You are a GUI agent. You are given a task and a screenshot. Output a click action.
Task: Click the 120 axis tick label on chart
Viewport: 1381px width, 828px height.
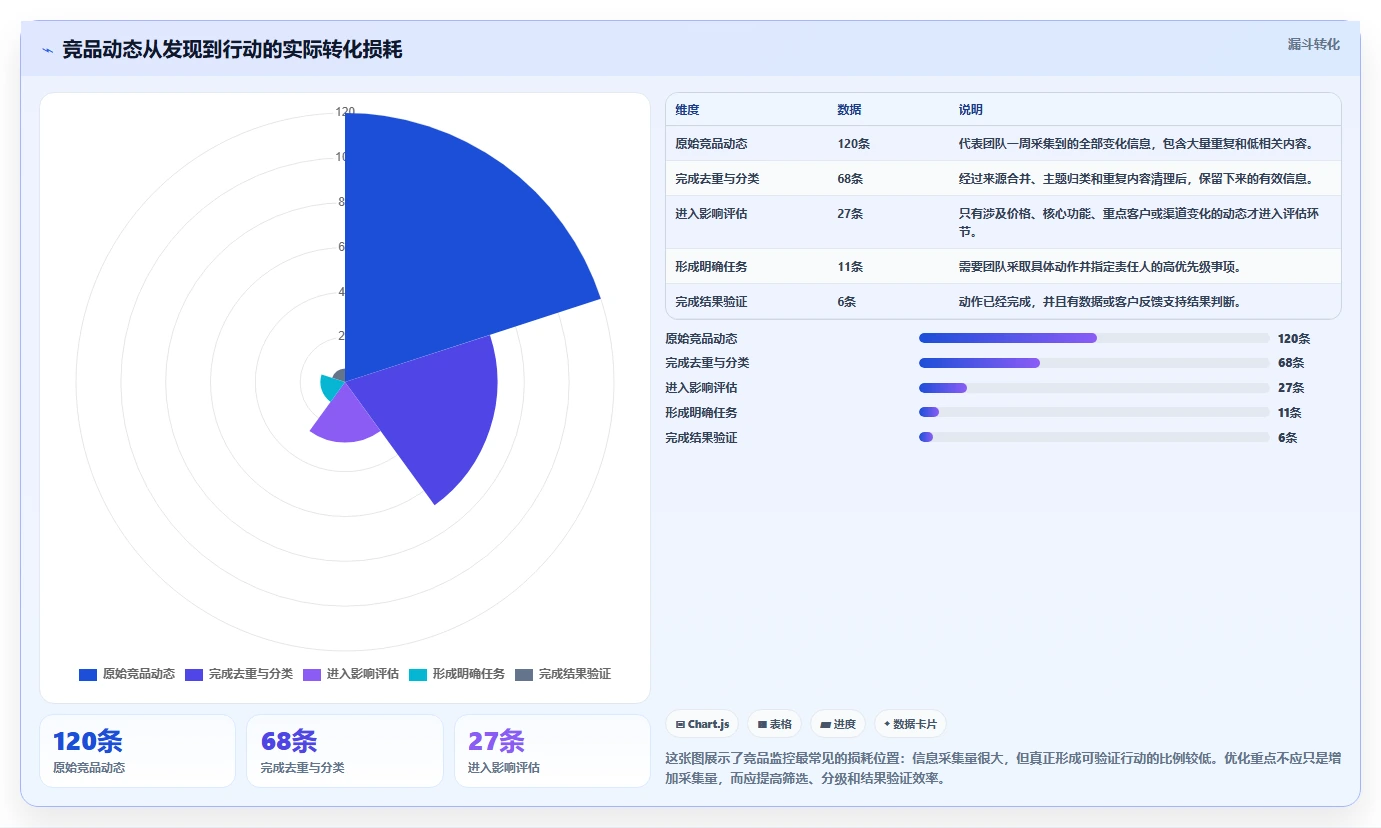[345, 112]
